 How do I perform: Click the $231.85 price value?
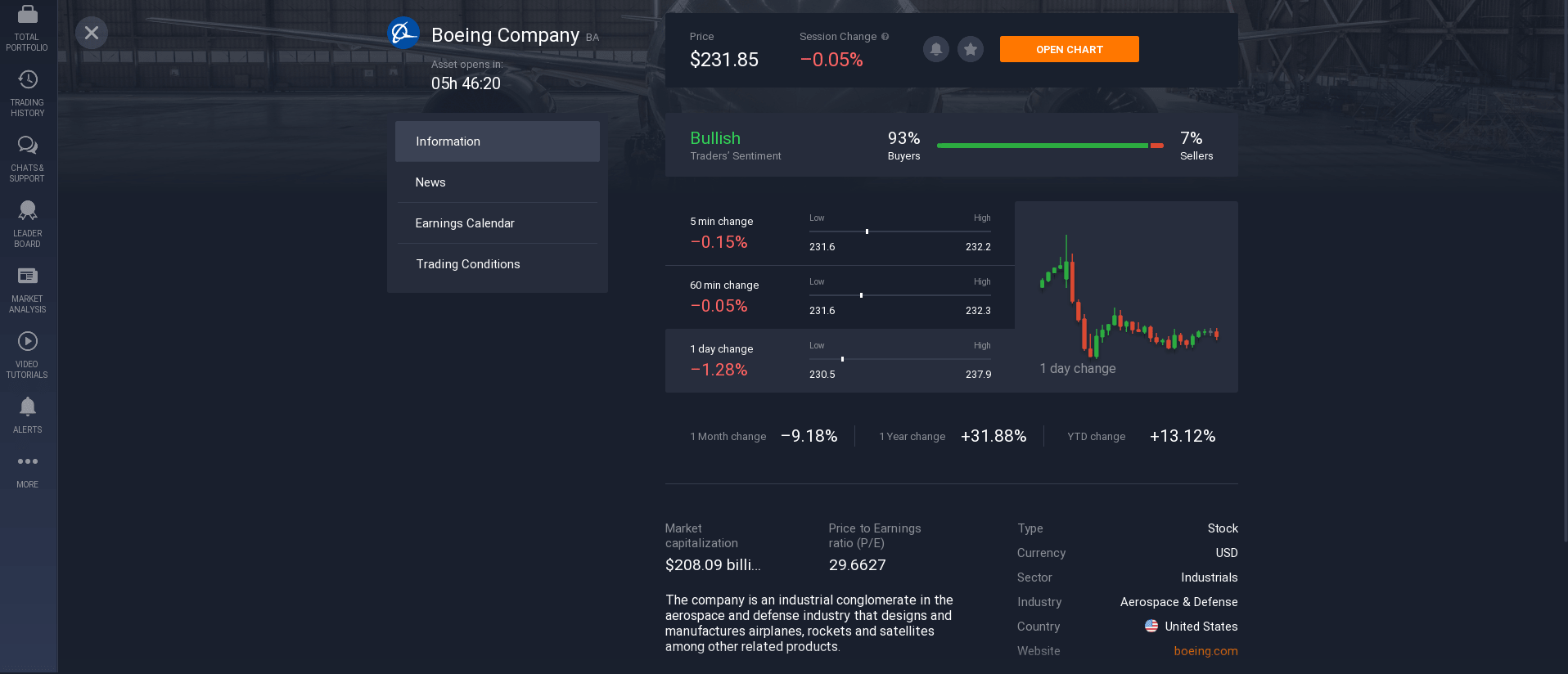[x=724, y=60]
